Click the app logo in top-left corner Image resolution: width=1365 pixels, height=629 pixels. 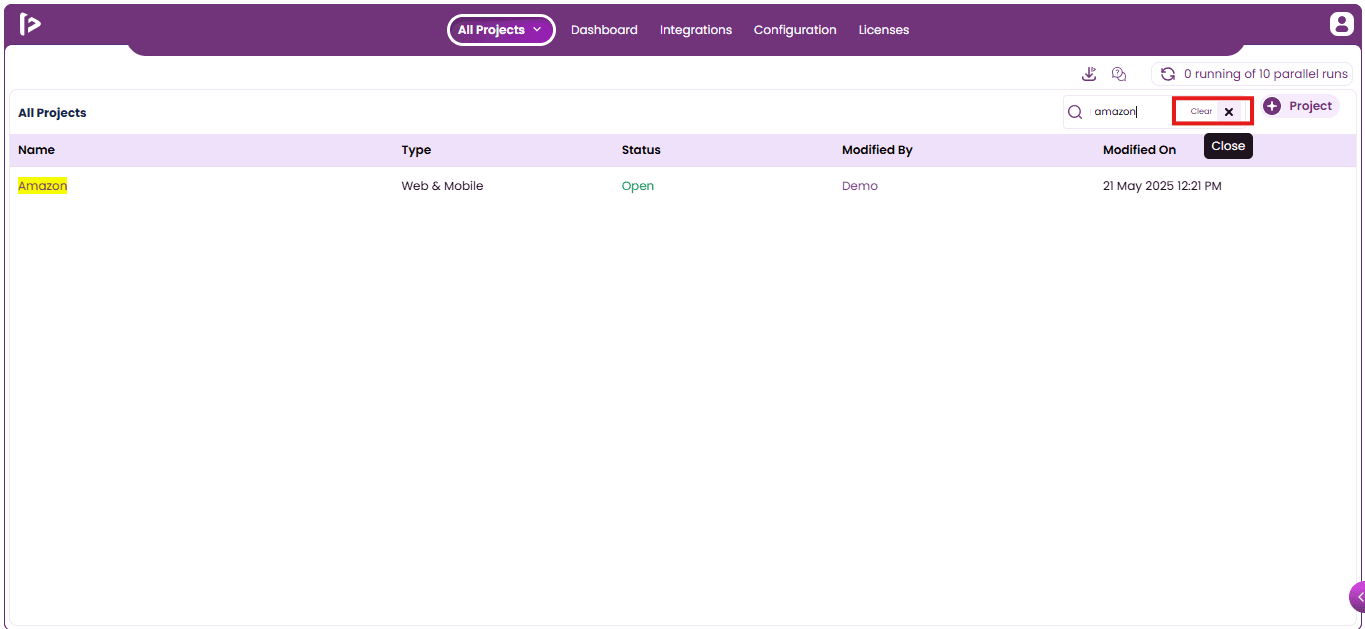pyautogui.click(x=30, y=25)
